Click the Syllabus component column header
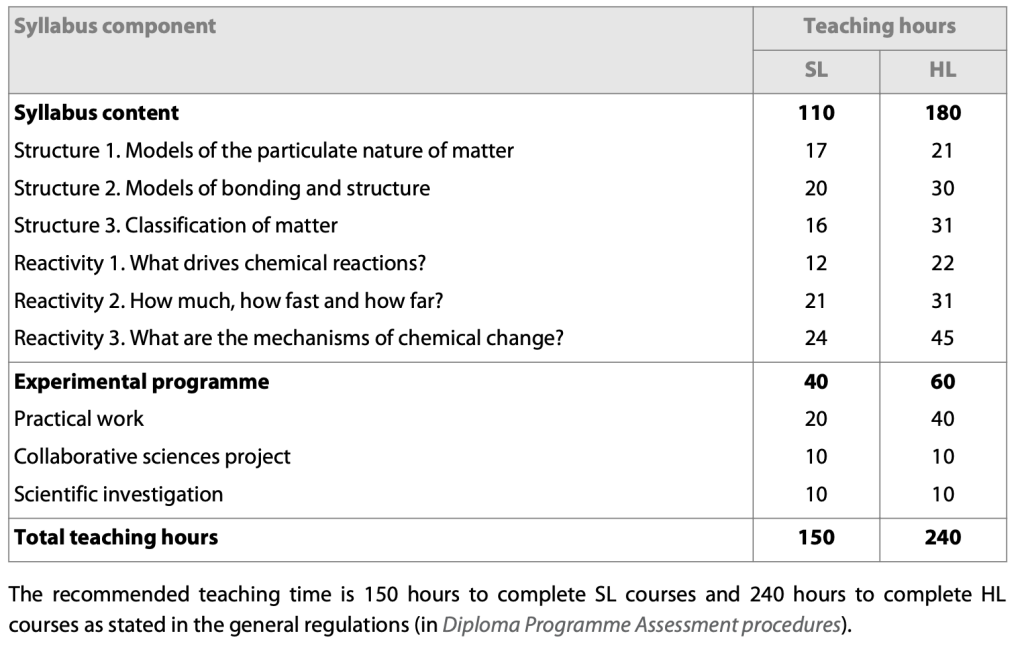 [x=115, y=26]
